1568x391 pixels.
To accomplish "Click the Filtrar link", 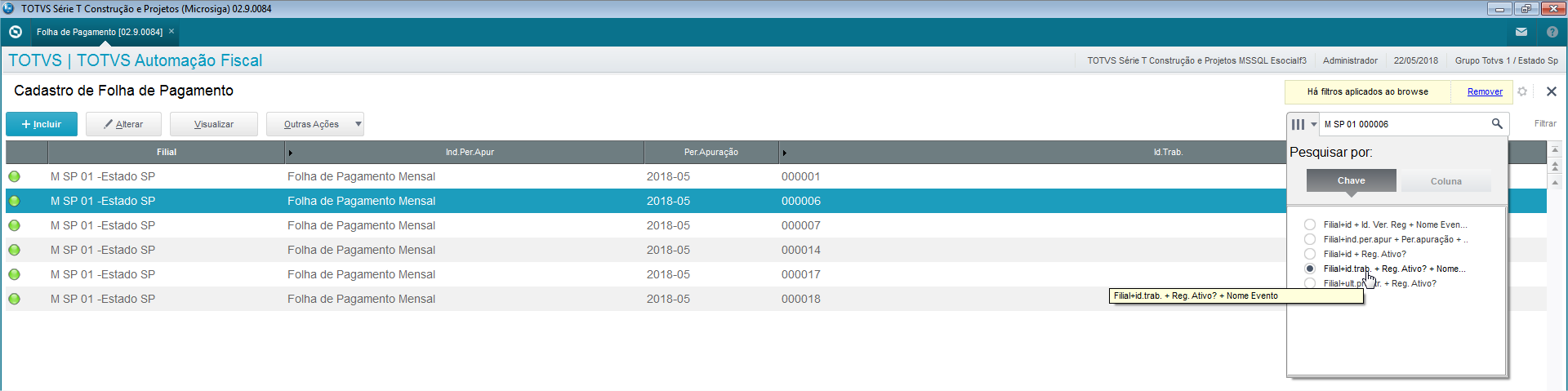I will (x=1544, y=123).
